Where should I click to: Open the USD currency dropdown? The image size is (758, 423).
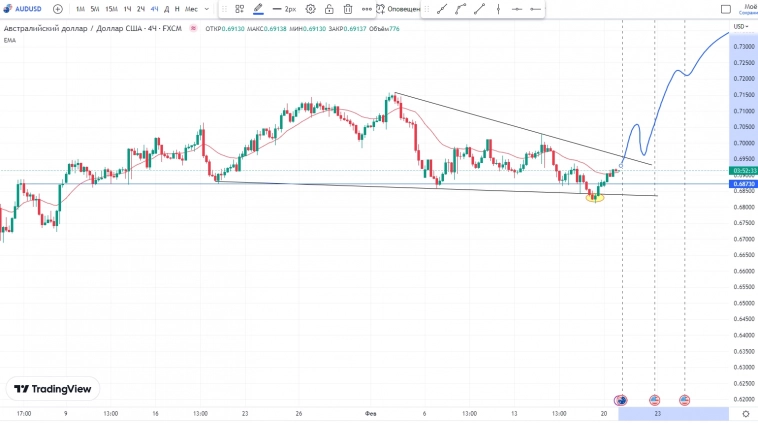click(741, 27)
